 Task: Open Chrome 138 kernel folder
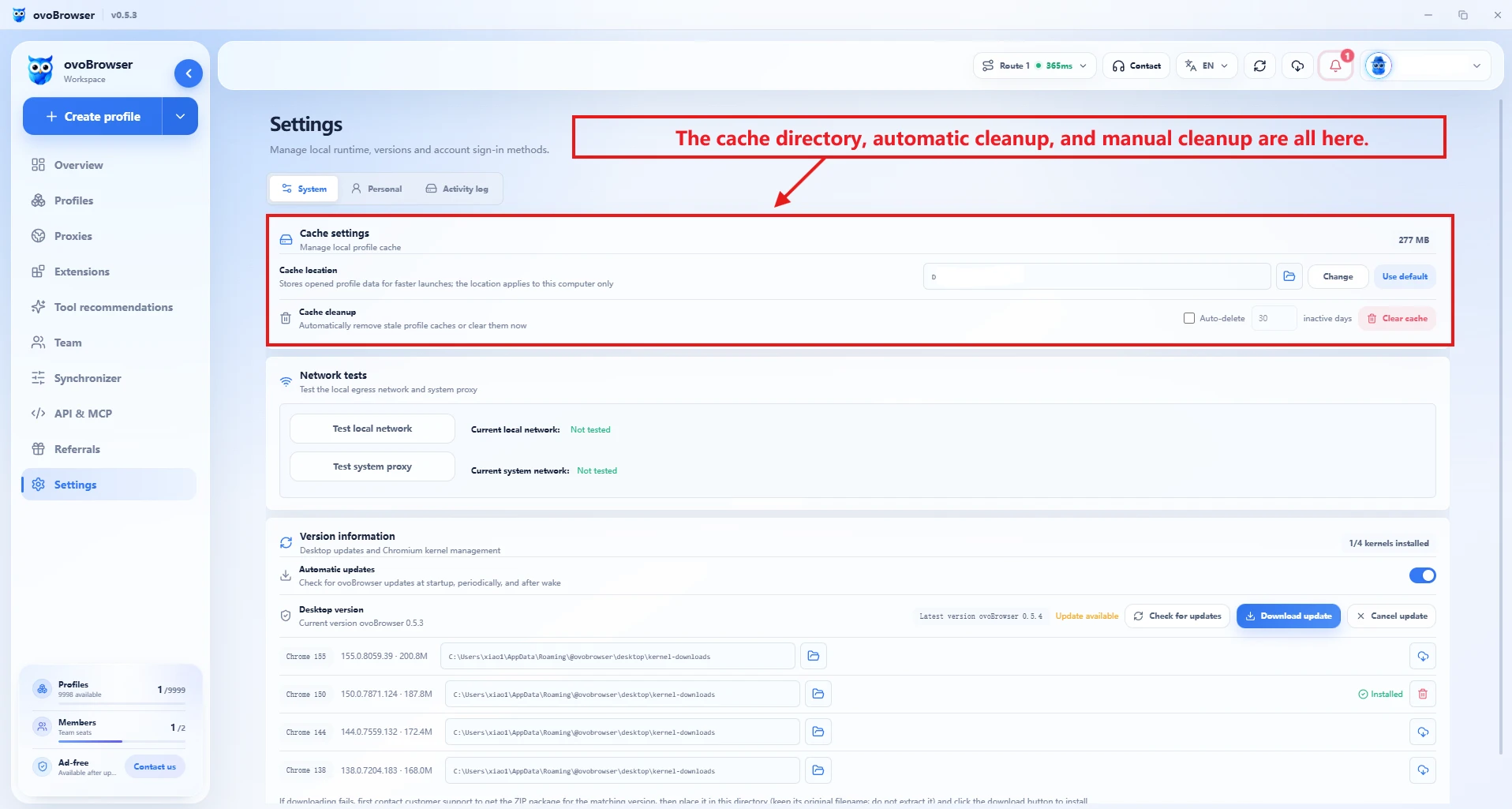click(x=818, y=770)
